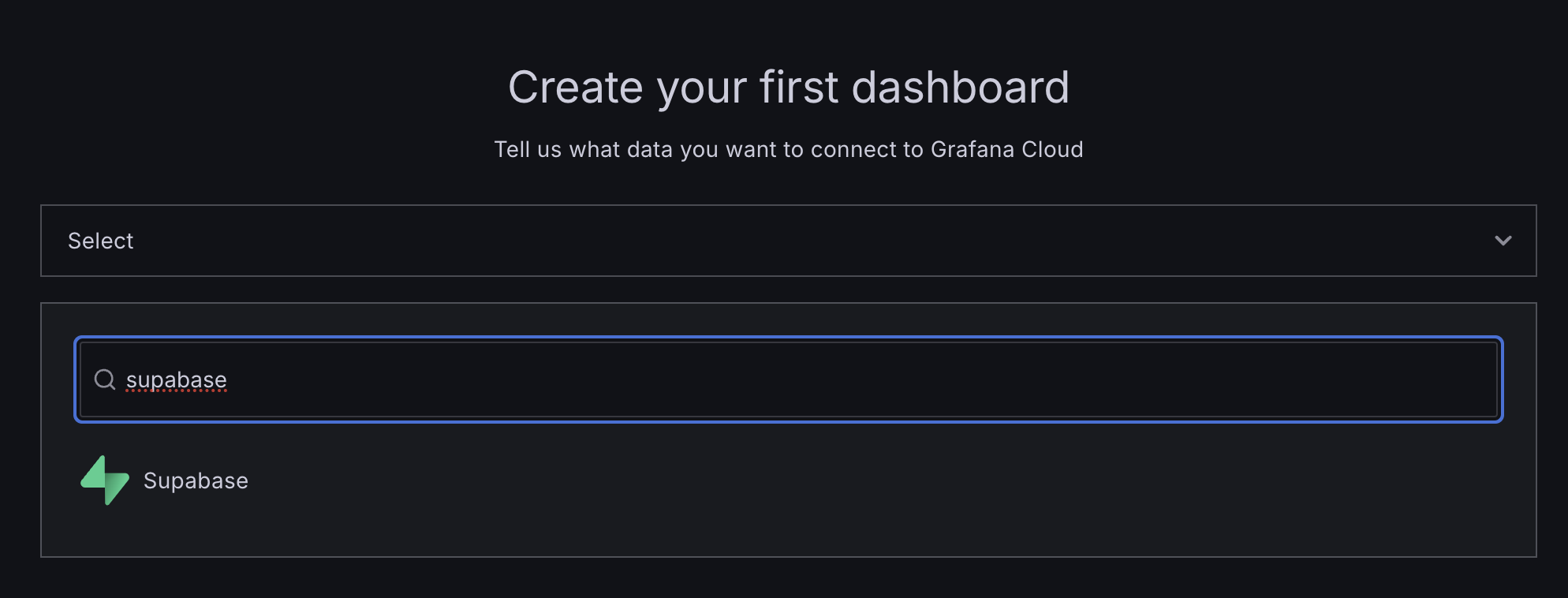Expand the Select dropdown chevron arrow
The width and height of the screenshot is (1568, 598).
point(1503,241)
